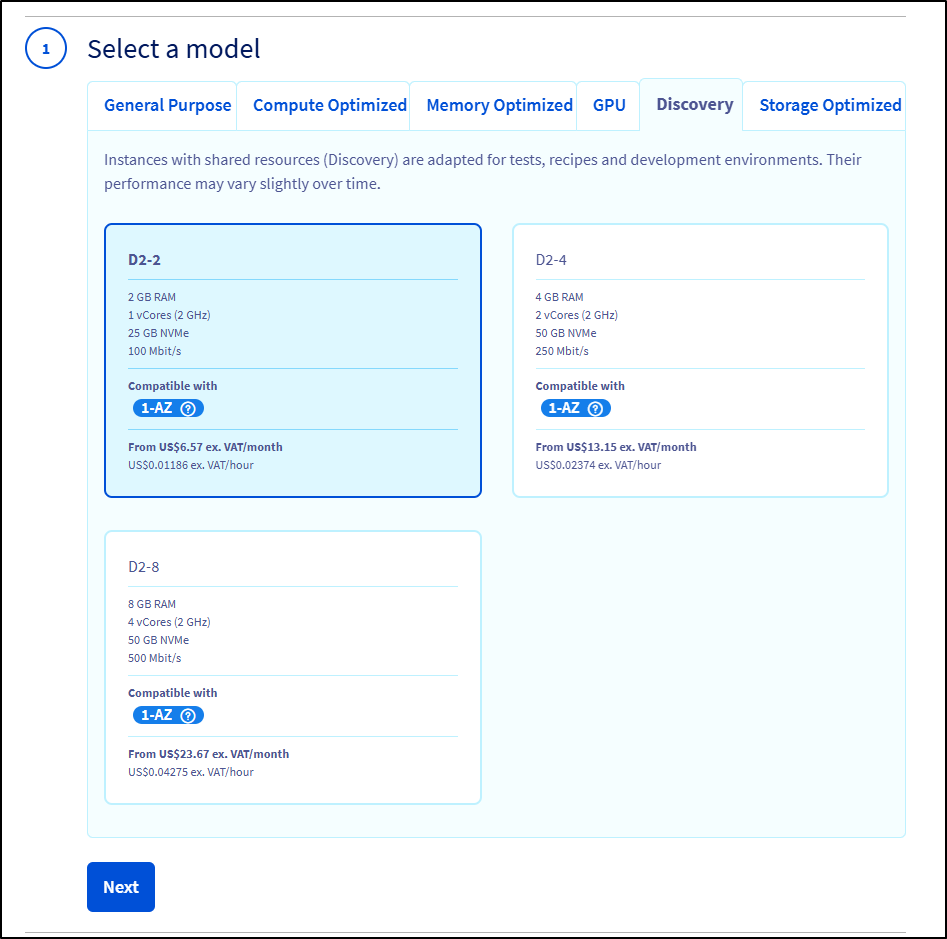This screenshot has height=939, width=947.
Task: Click the D2-4 US$13.15 monthly price text
Action: tap(615, 447)
